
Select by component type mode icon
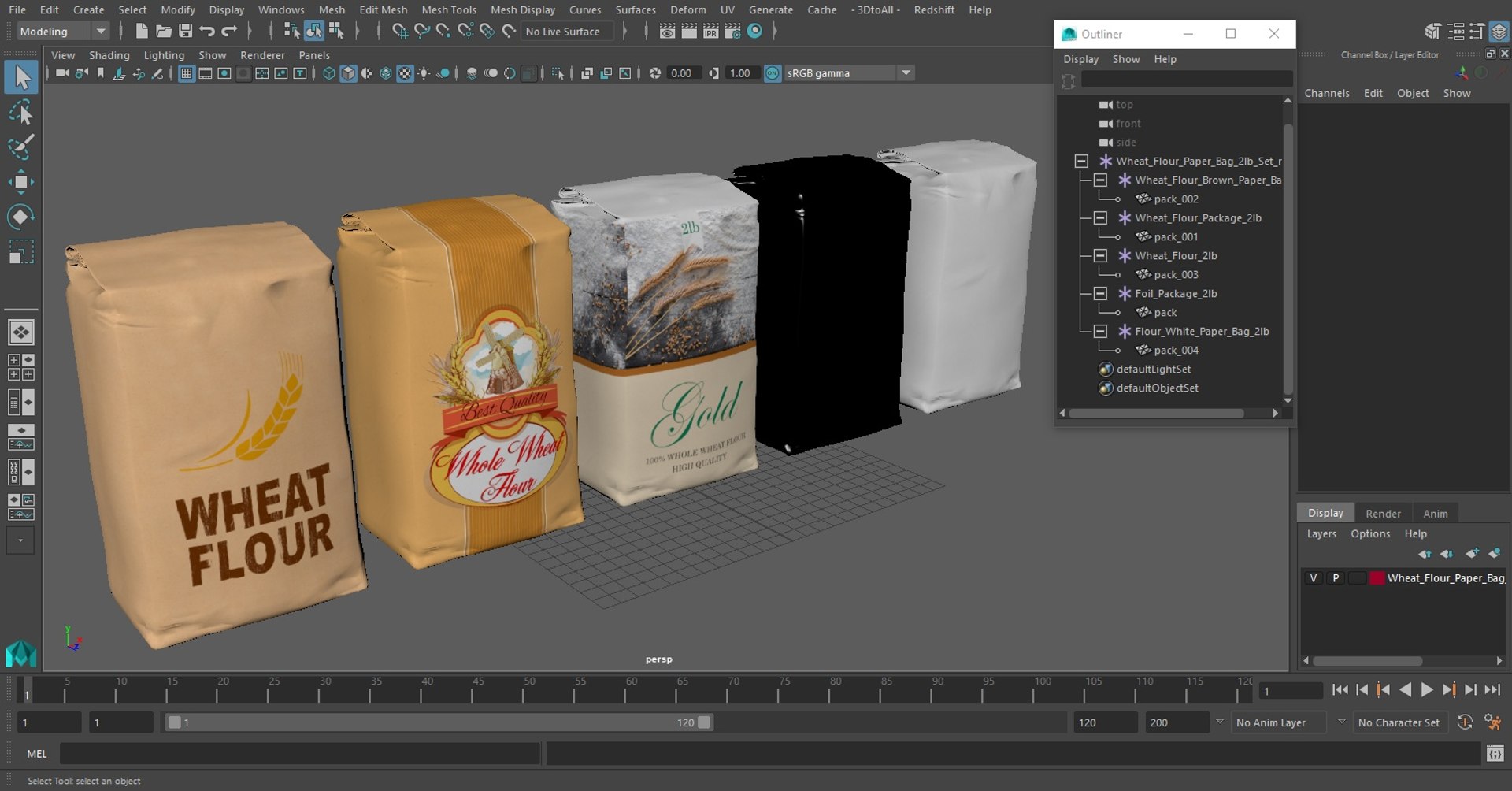(336, 31)
